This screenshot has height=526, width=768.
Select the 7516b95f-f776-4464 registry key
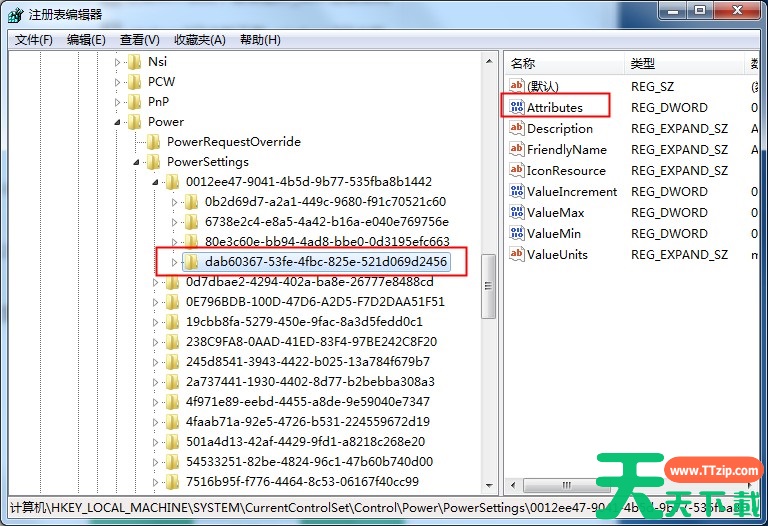click(x=302, y=481)
